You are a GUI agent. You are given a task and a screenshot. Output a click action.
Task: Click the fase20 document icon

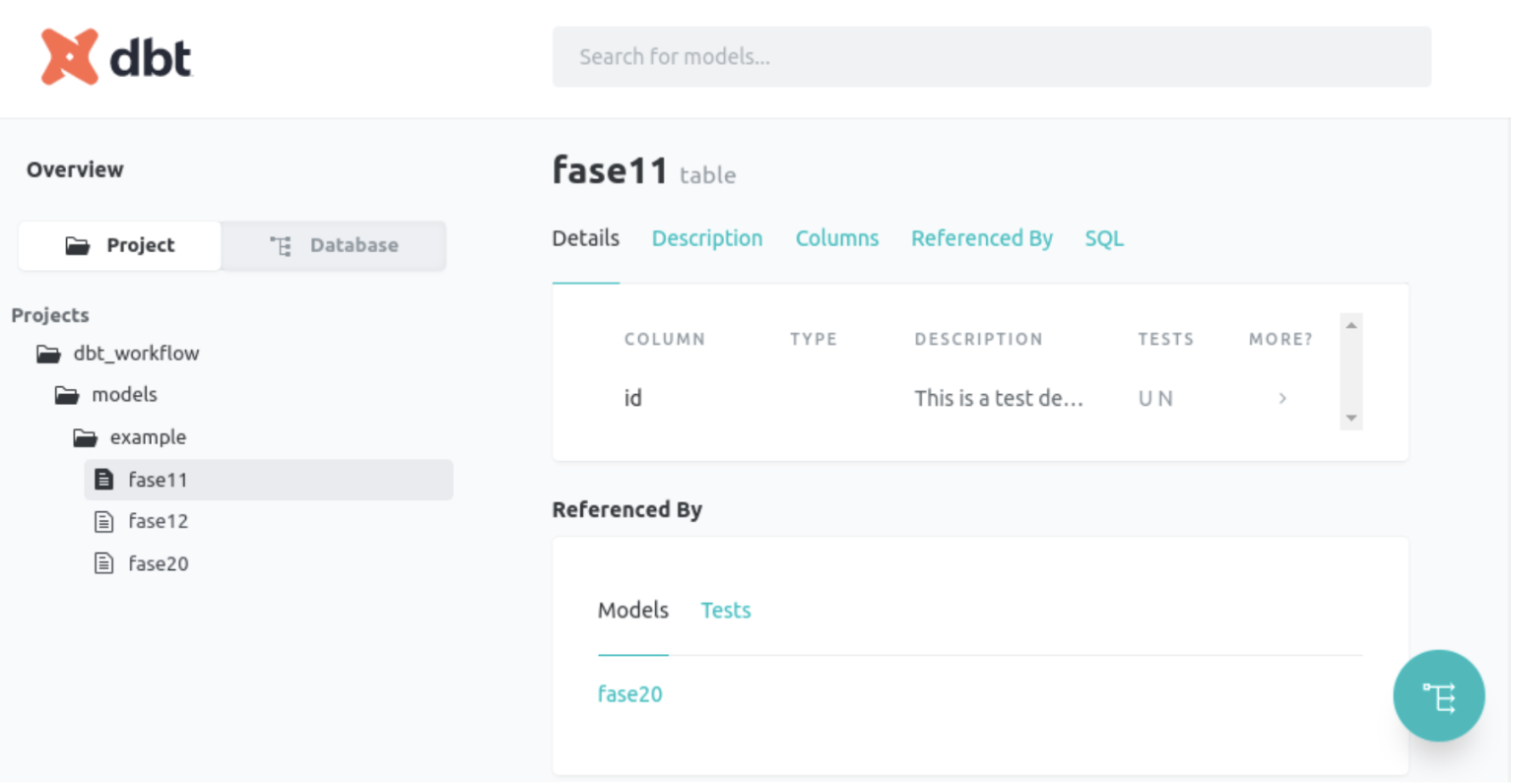click(x=103, y=563)
